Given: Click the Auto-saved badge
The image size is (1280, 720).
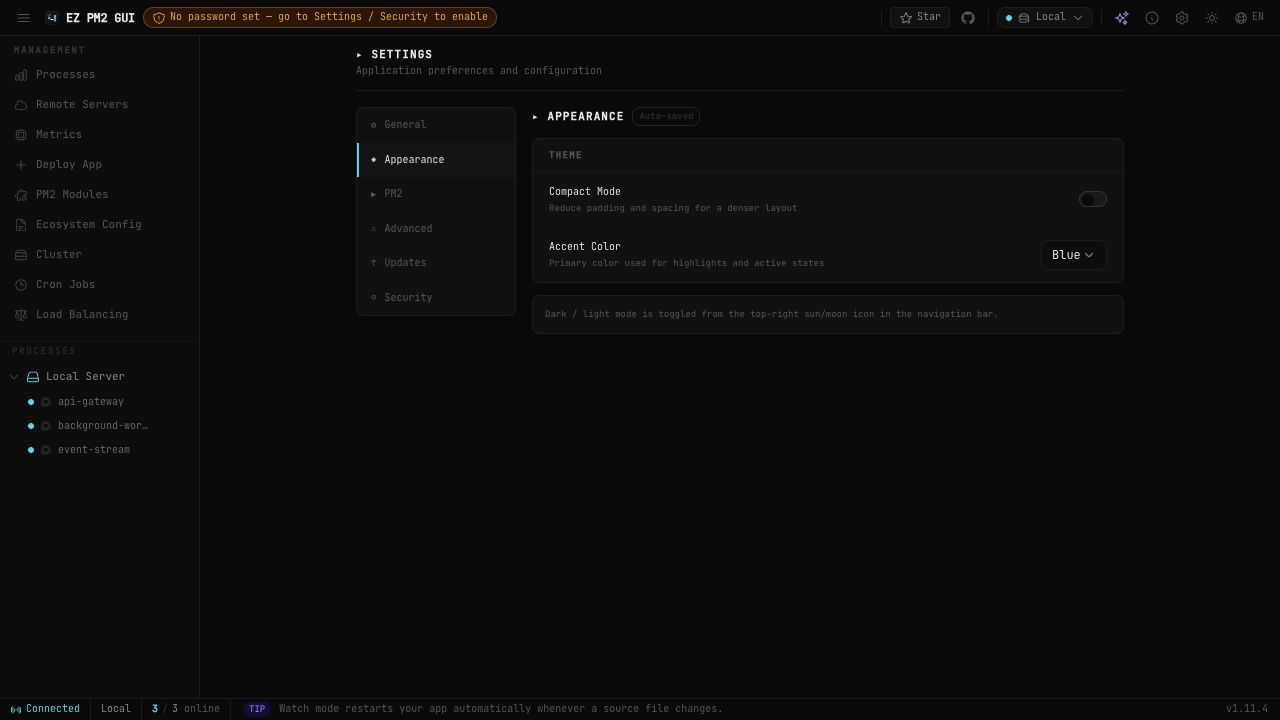Looking at the screenshot, I should coord(666,117).
